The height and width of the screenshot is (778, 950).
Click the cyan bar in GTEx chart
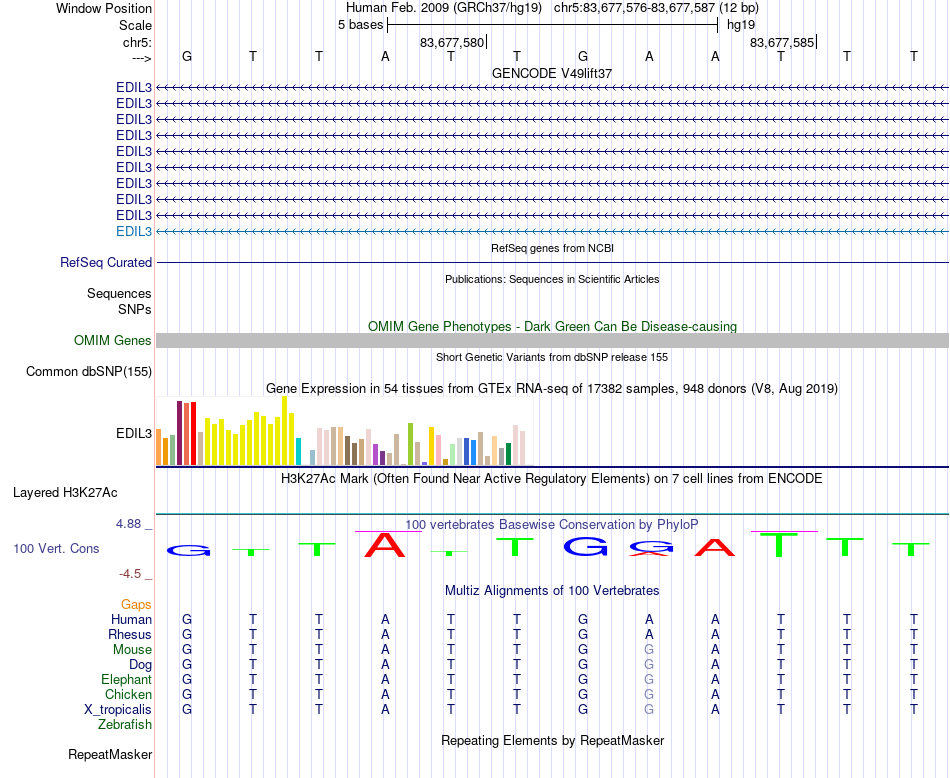coord(298,451)
